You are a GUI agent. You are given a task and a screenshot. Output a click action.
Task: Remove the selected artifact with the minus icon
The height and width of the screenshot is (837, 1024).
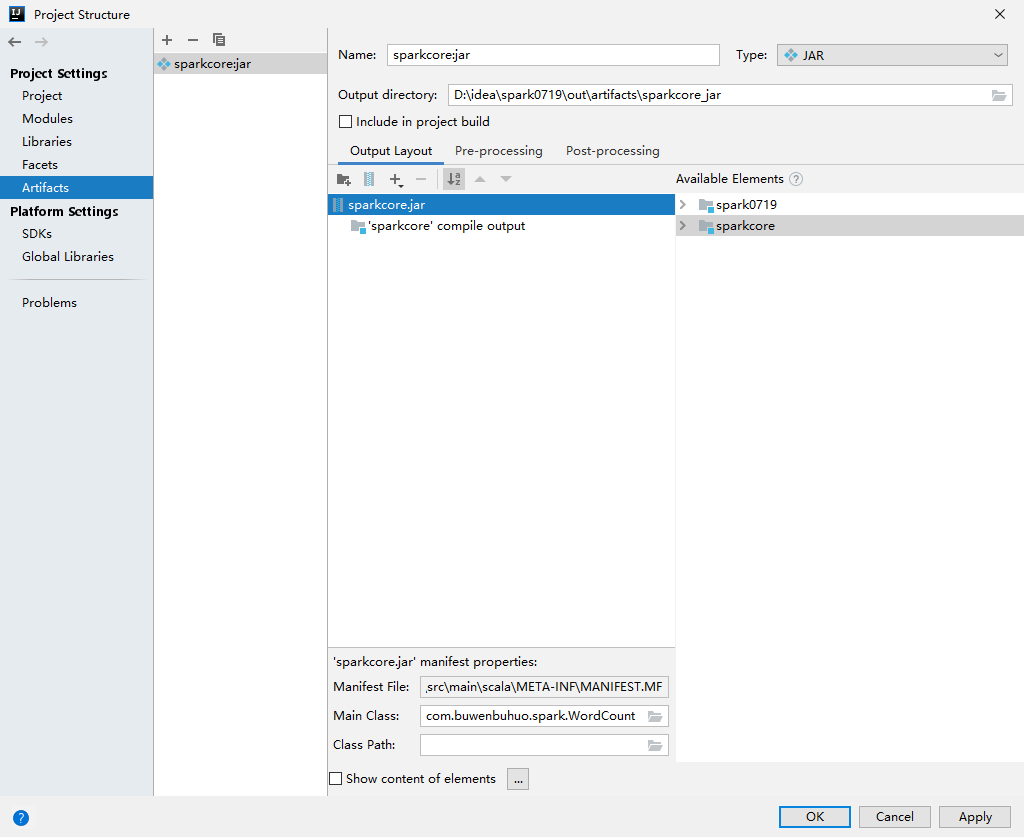(x=193, y=40)
